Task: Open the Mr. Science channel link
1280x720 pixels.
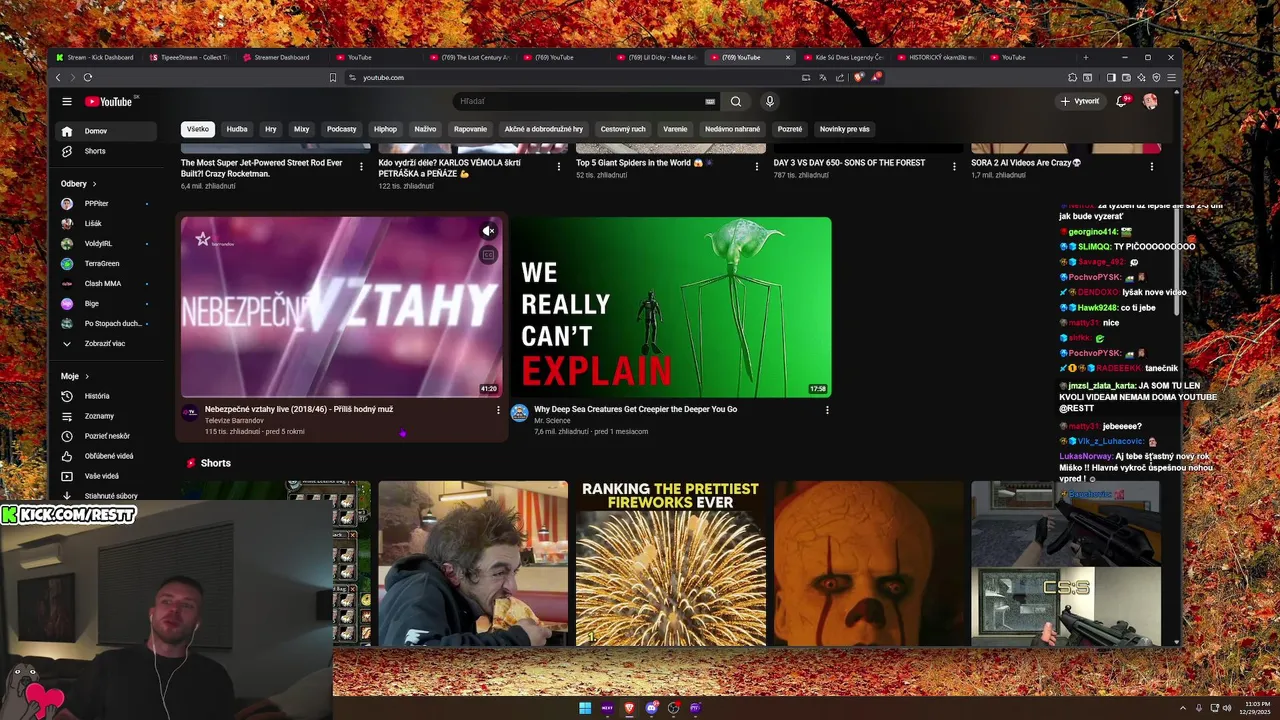Action: pyautogui.click(x=552, y=420)
